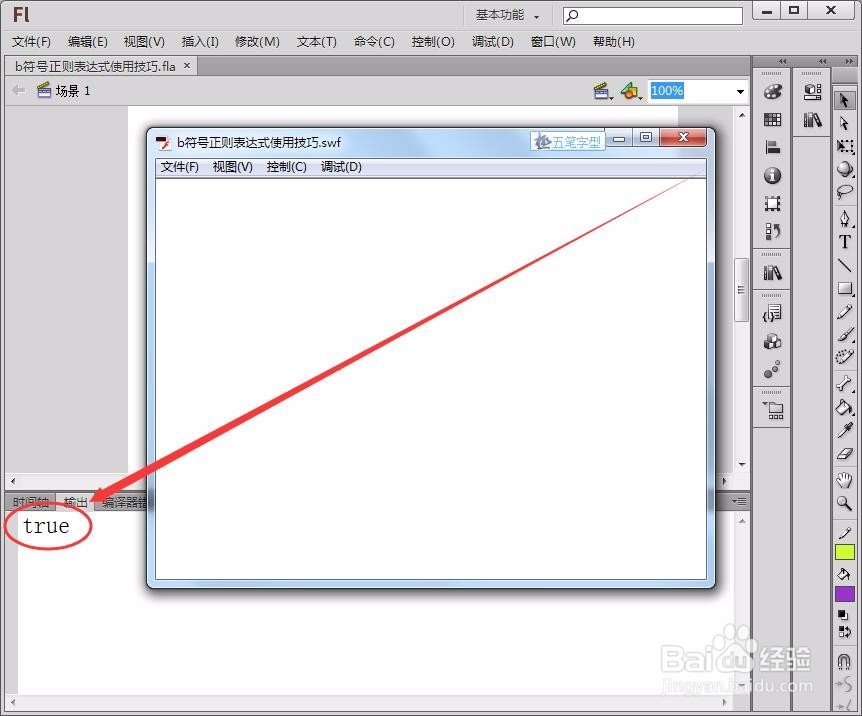This screenshot has width=862, height=716.
Task: Select the Lasso tool
Action: tap(844, 191)
